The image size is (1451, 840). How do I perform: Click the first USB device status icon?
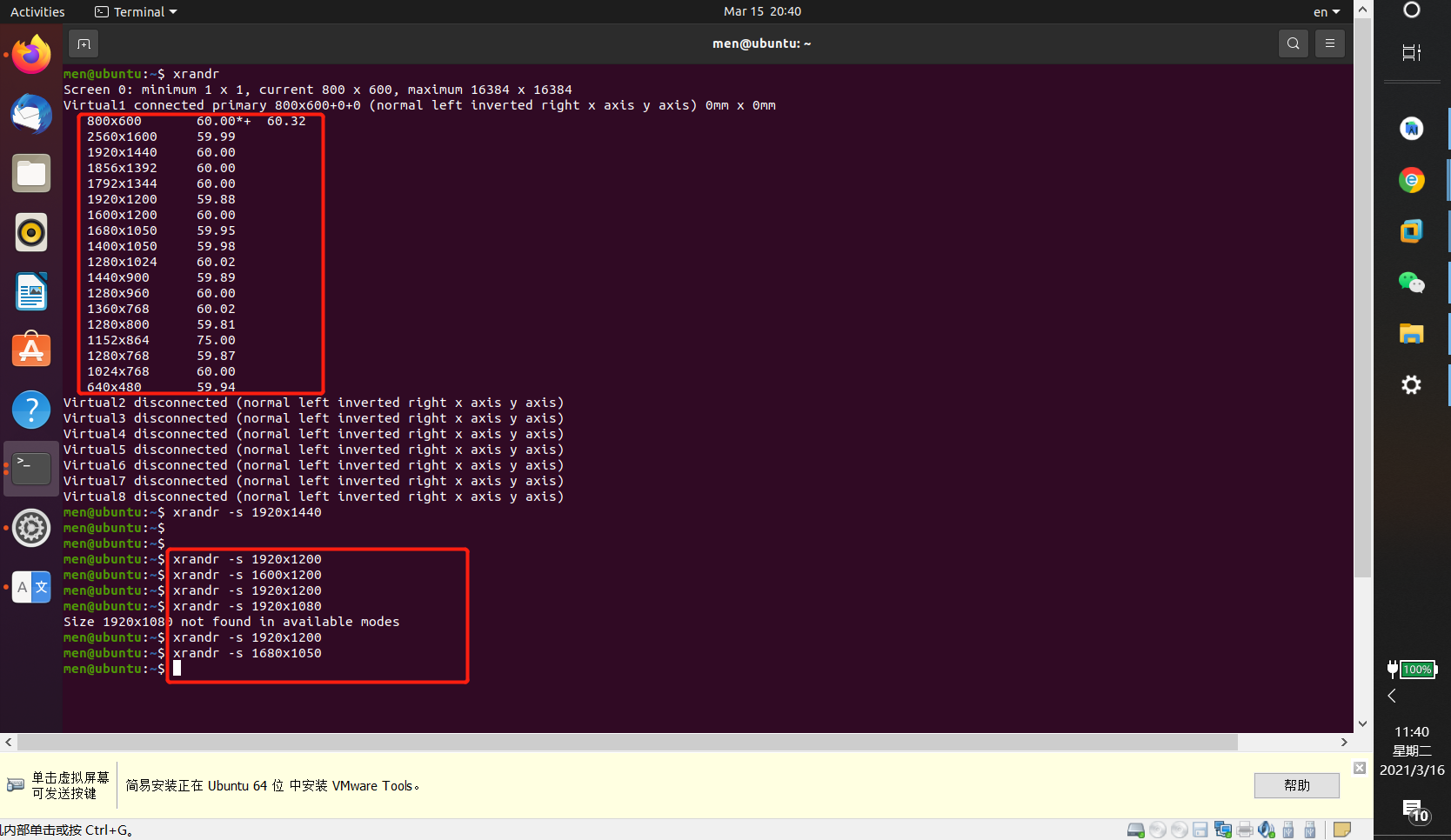click(x=1288, y=830)
